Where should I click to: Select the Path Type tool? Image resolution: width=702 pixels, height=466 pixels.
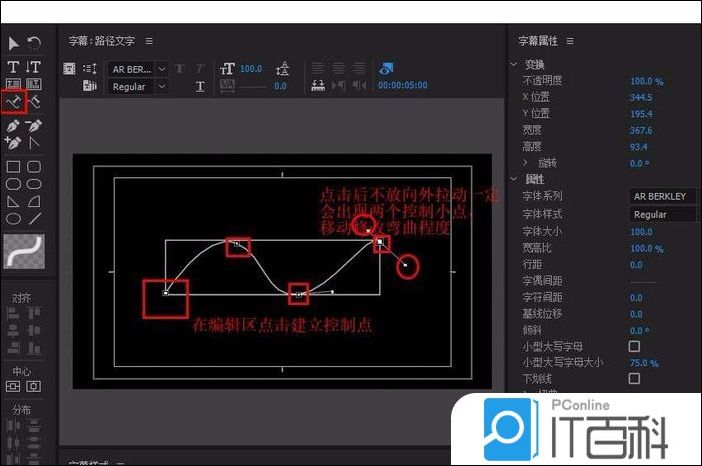pos(13,102)
